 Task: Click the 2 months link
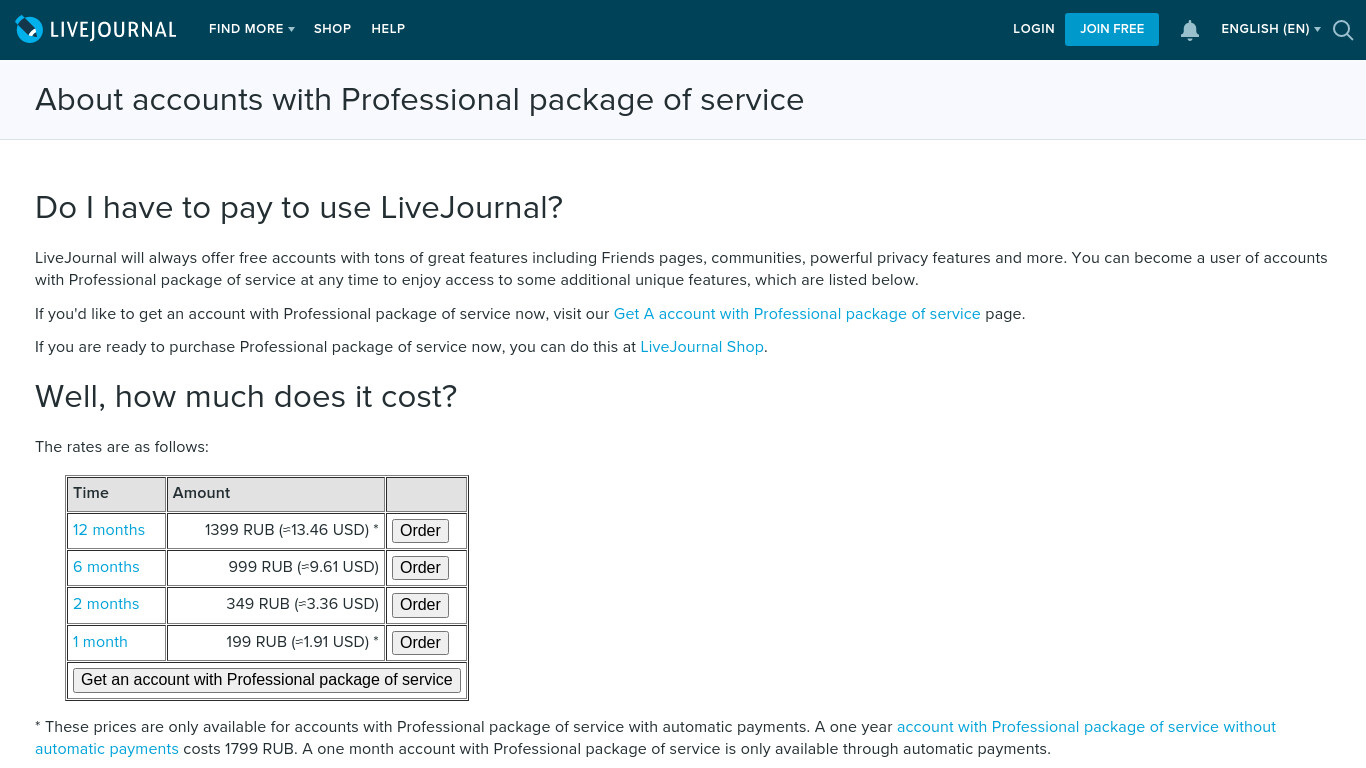(x=106, y=604)
